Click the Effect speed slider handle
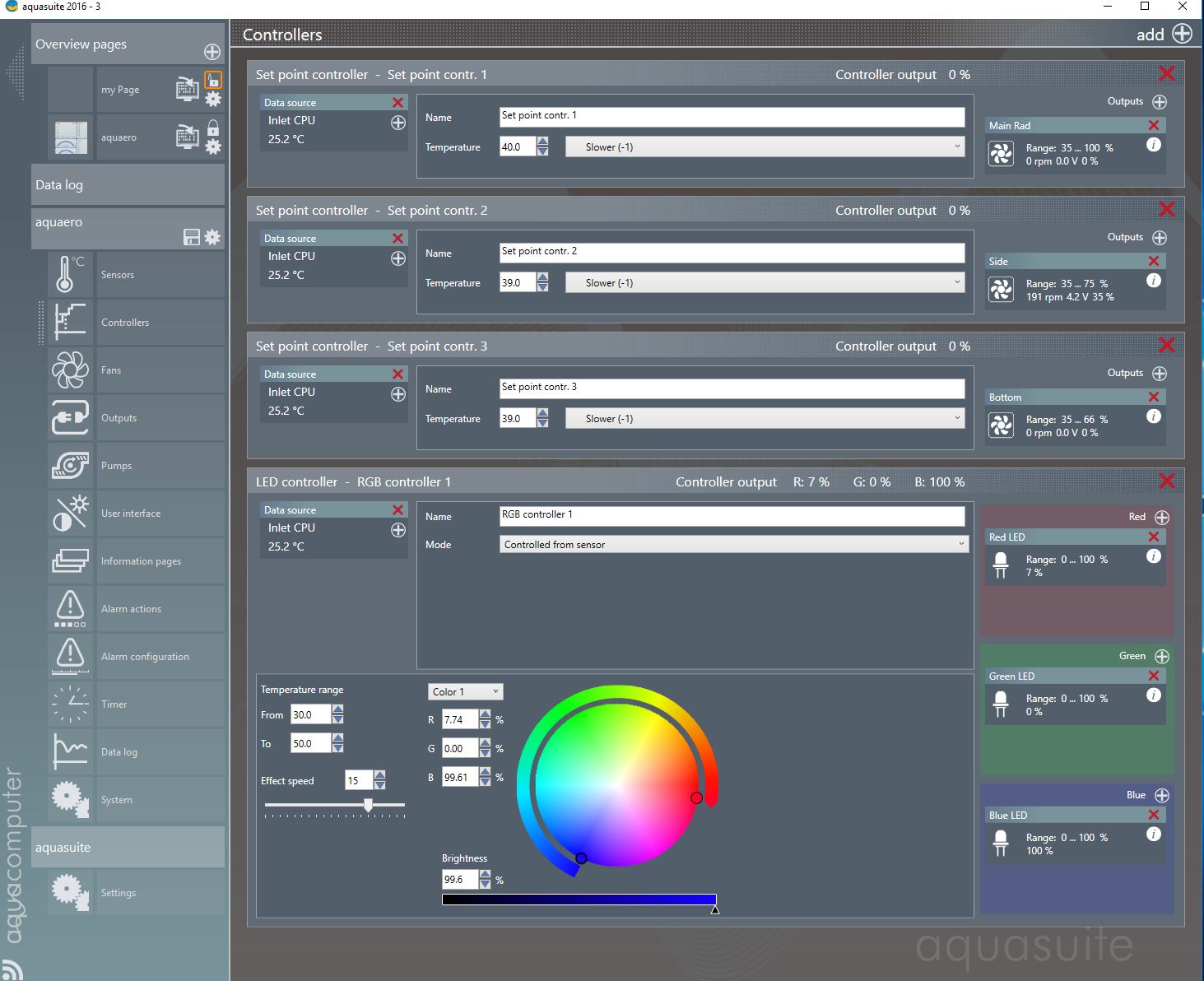Screen dimensions: 1204x981 pyautogui.click(x=369, y=805)
